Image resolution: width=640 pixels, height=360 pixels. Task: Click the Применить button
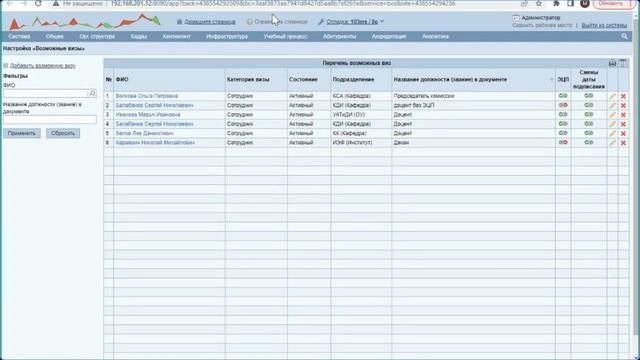click(22, 133)
